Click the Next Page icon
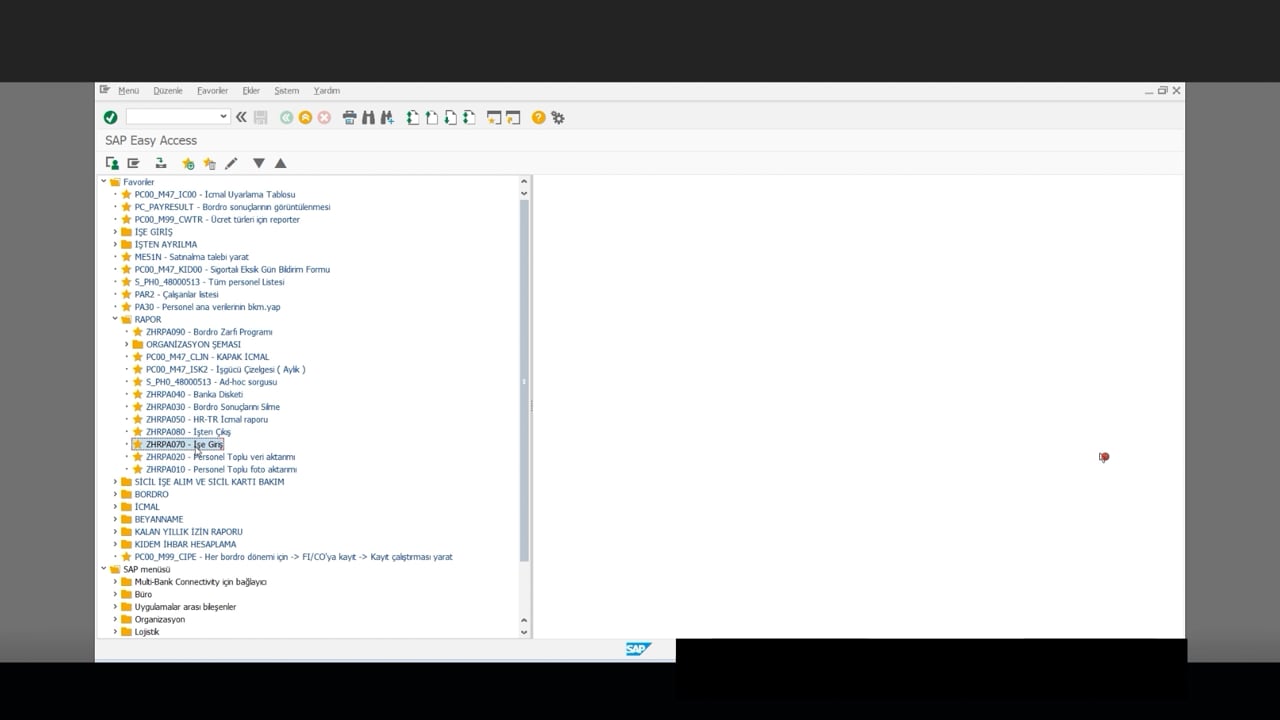Image resolution: width=1280 pixels, height=720 pixels. click(x=451, y=117)
